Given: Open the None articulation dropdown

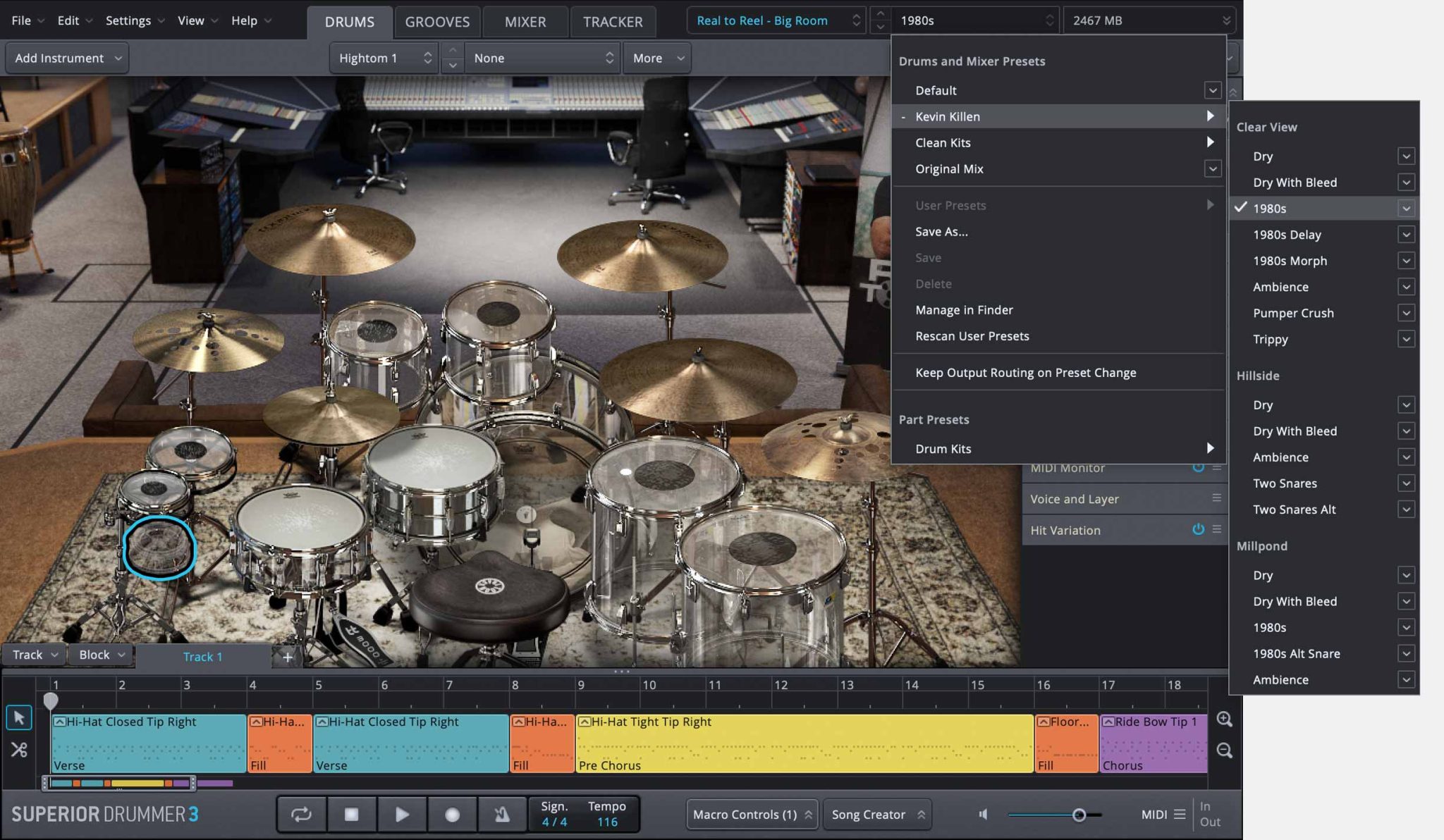Looking at the screenshot, I should coord(542,58).
